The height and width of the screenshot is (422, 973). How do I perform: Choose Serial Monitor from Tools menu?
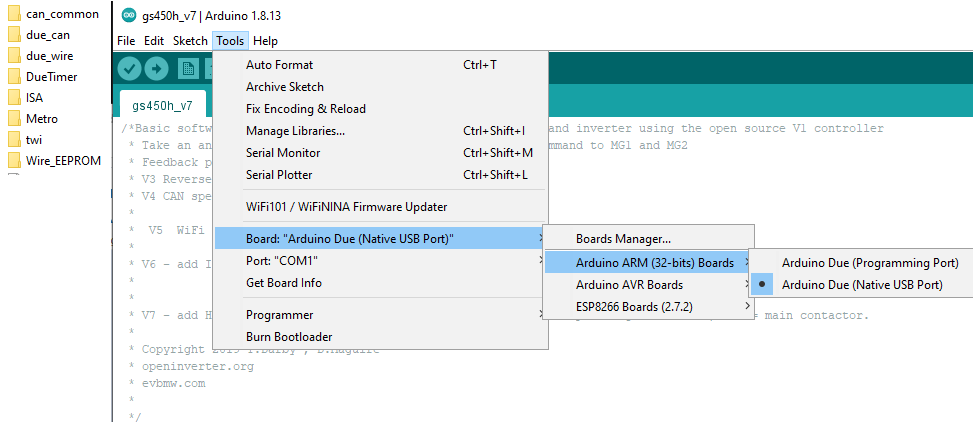point(283,153)
